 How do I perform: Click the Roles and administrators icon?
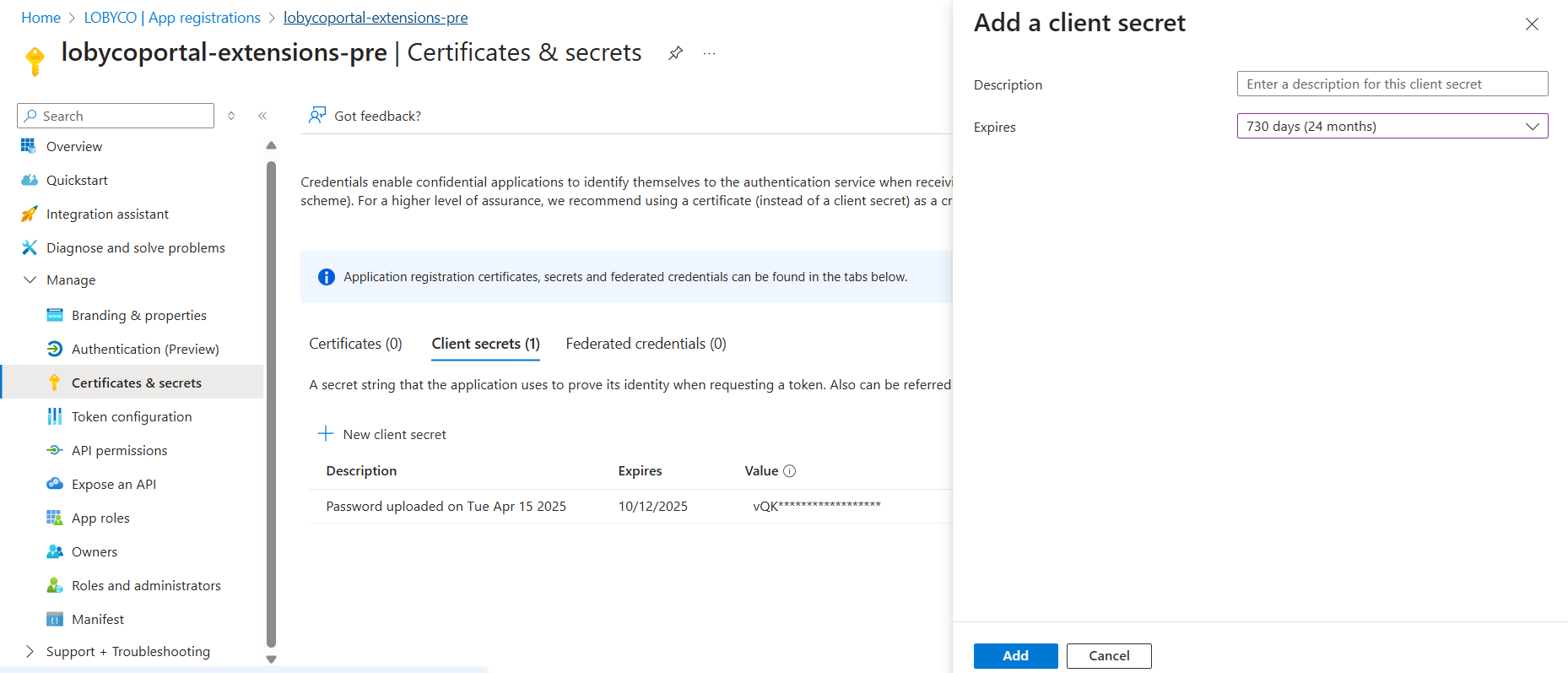tap(55, 585)
